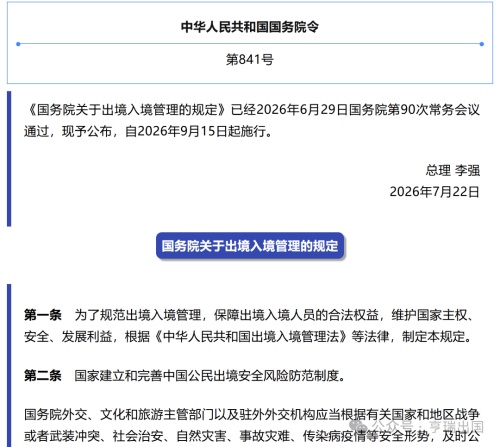Click the signature line 总理 李强
Image resolution: width=500 pixels, height=447 pixels.
[453, 170]
